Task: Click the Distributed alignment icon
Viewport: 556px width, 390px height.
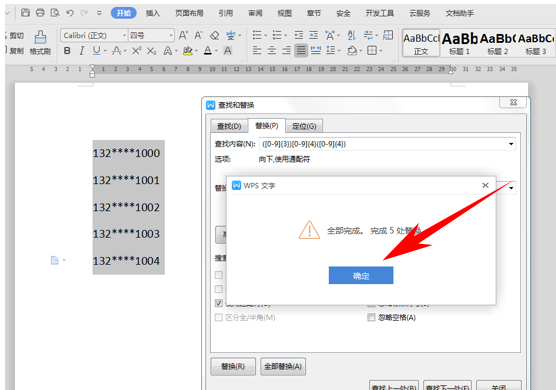Action: [316, 50]
